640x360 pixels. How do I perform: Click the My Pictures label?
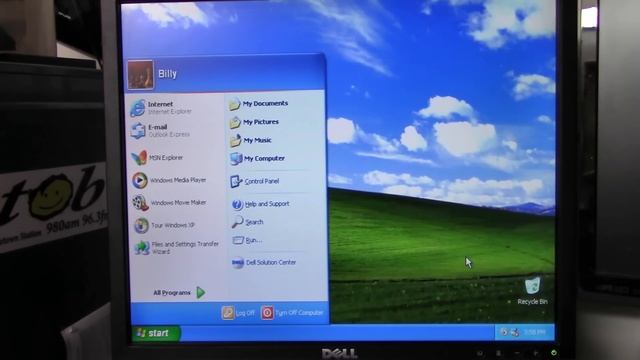[x=261, y=122]
